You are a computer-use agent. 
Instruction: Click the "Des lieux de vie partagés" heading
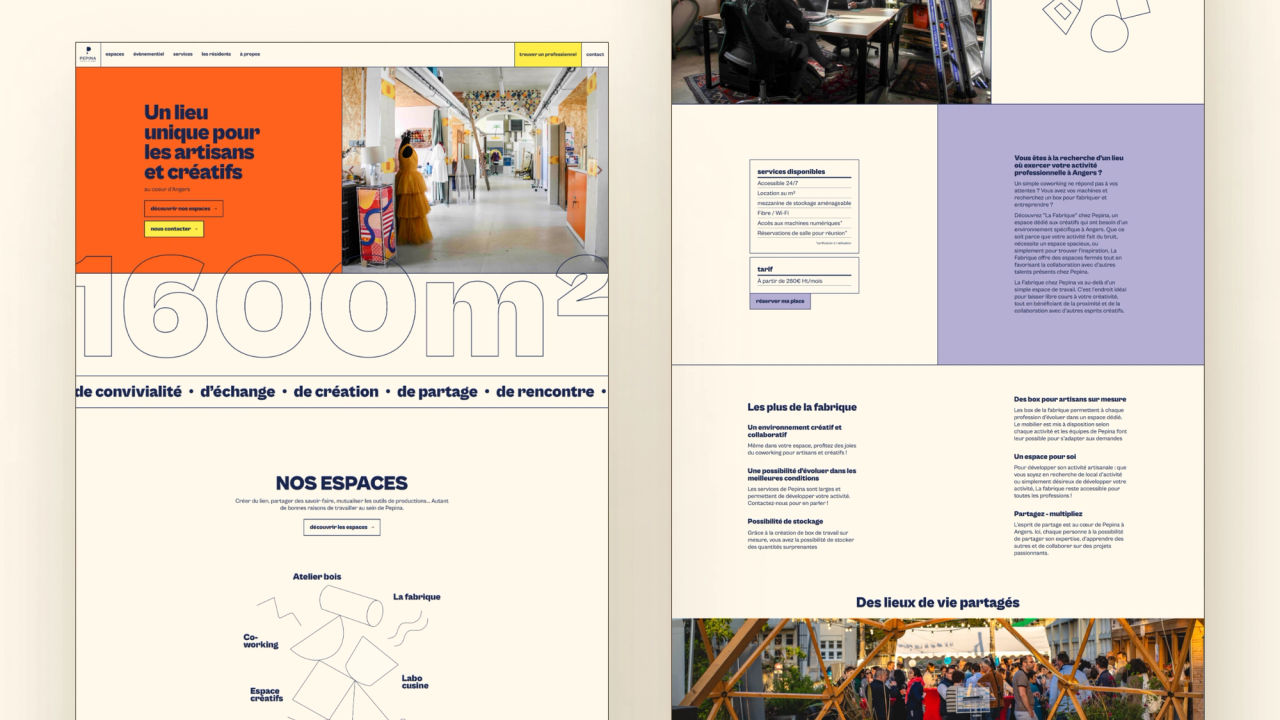[938, 603]
